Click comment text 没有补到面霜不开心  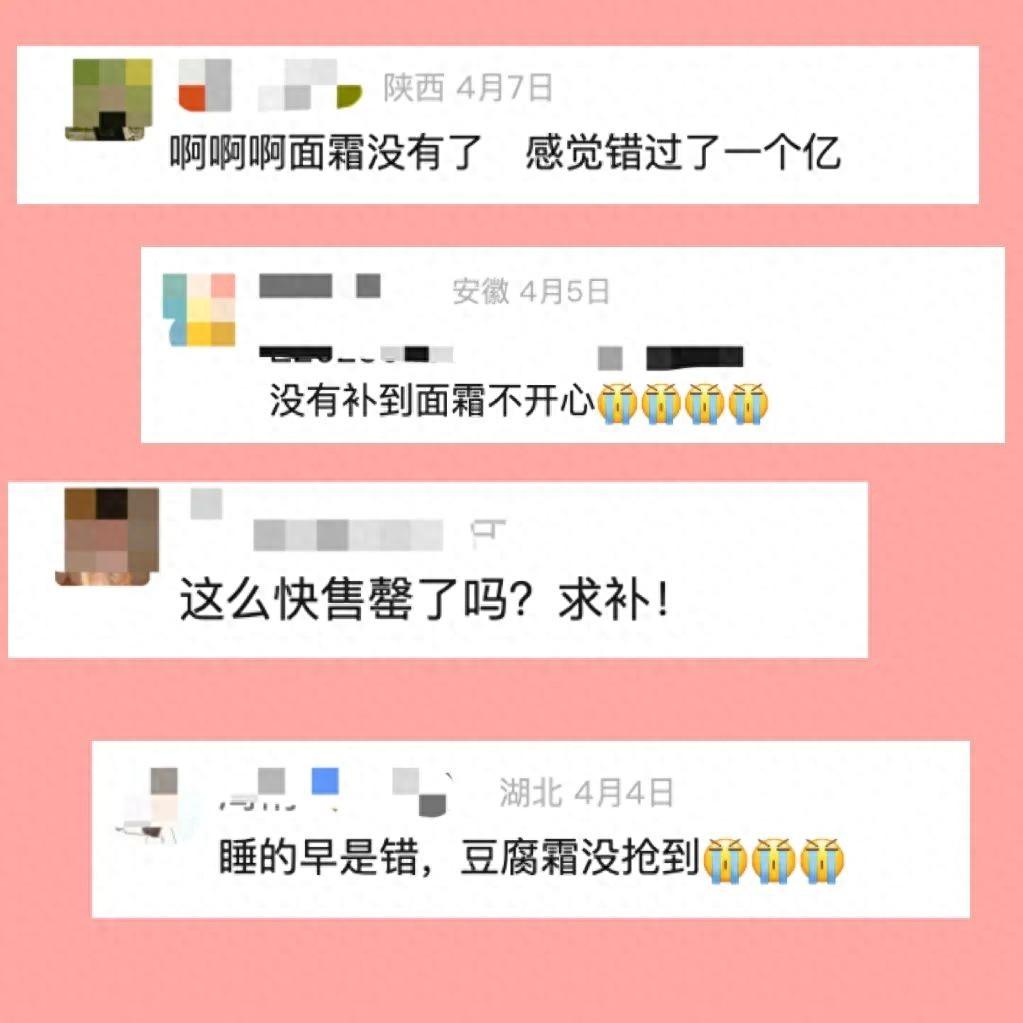tap(433, 400)
